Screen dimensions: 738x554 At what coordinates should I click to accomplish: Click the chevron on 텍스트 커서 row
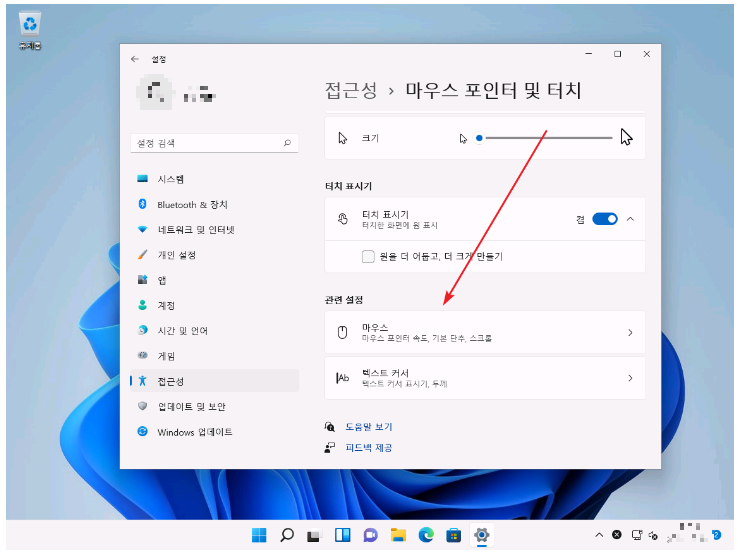click(630, 378)
